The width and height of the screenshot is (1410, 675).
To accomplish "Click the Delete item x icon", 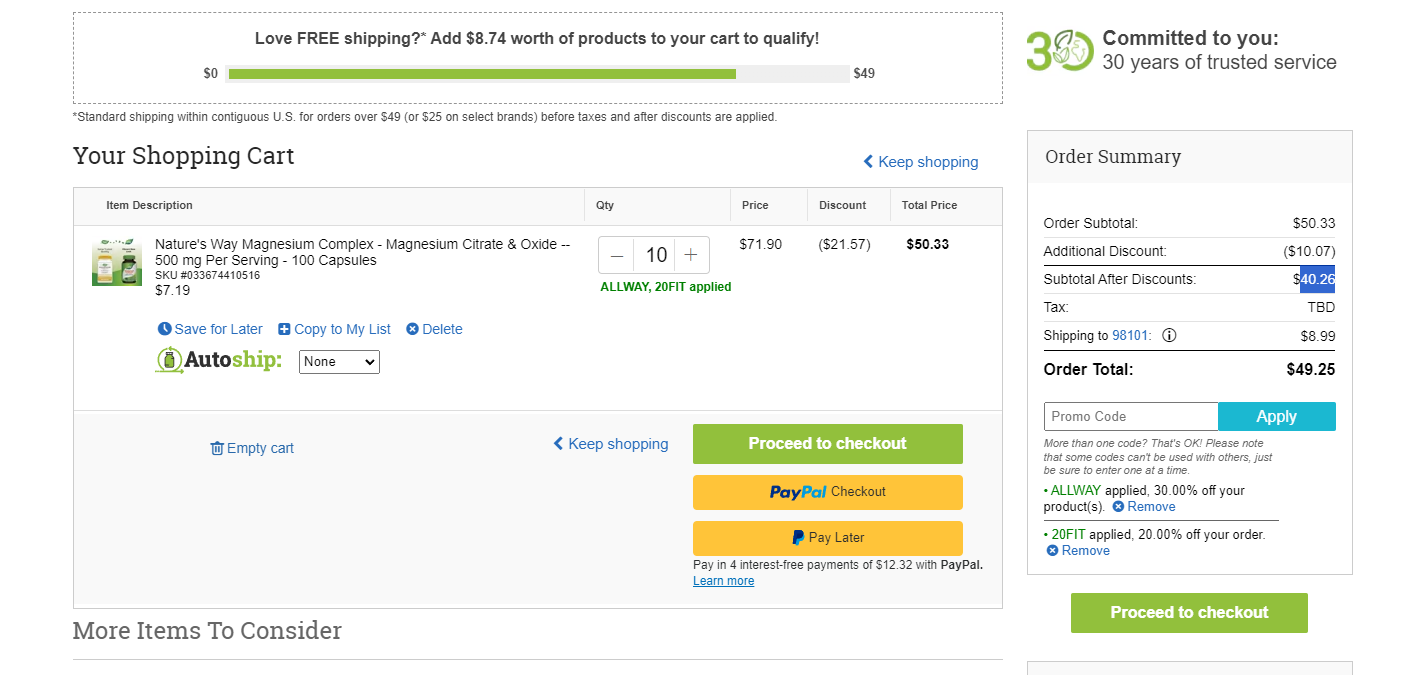I will [412, 329].
